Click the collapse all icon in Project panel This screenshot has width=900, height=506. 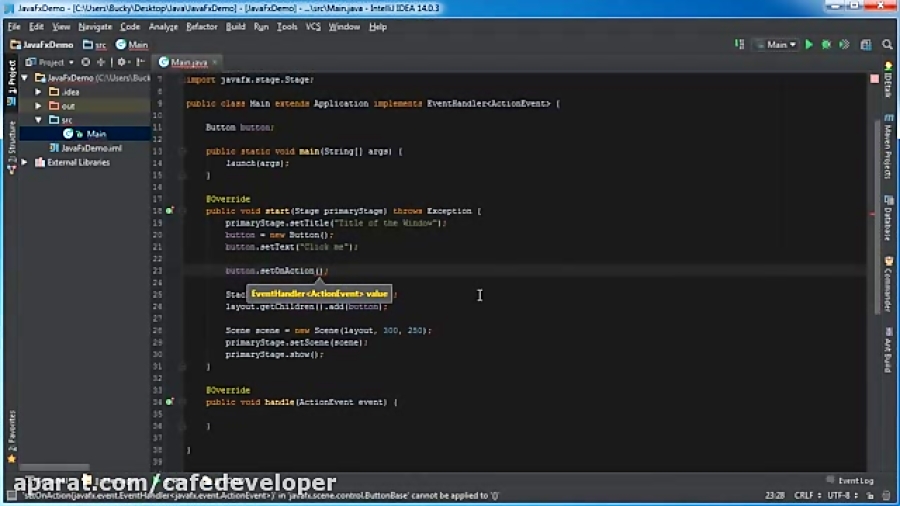[x=101, y=62]
